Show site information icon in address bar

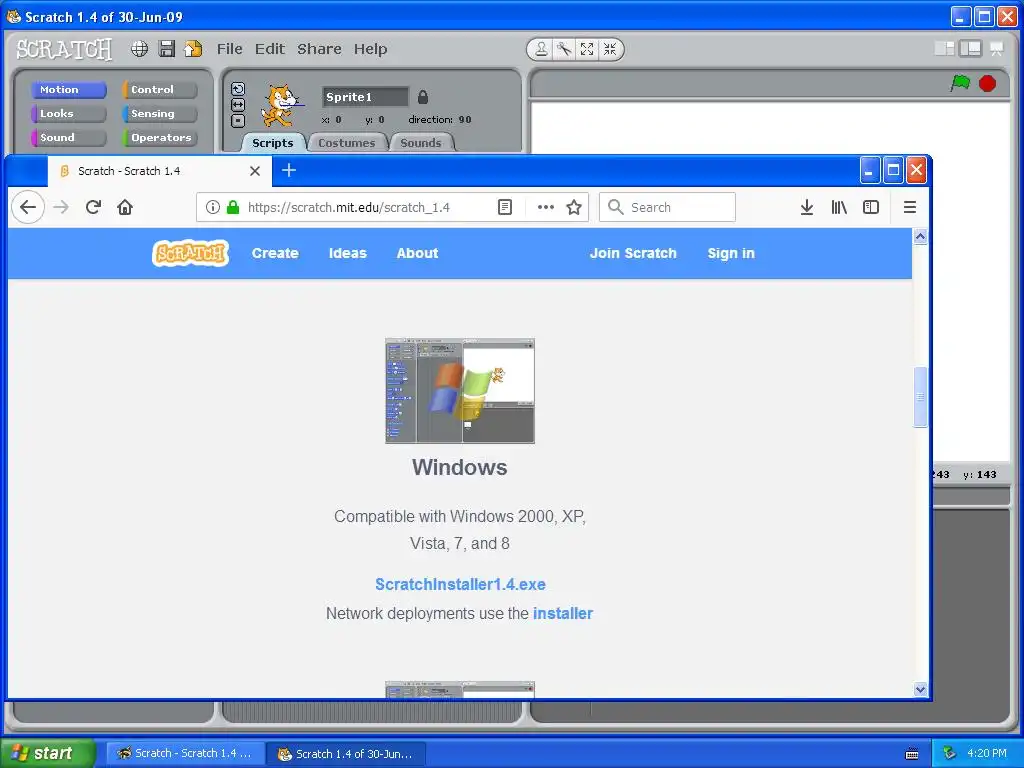pos(212,207)
